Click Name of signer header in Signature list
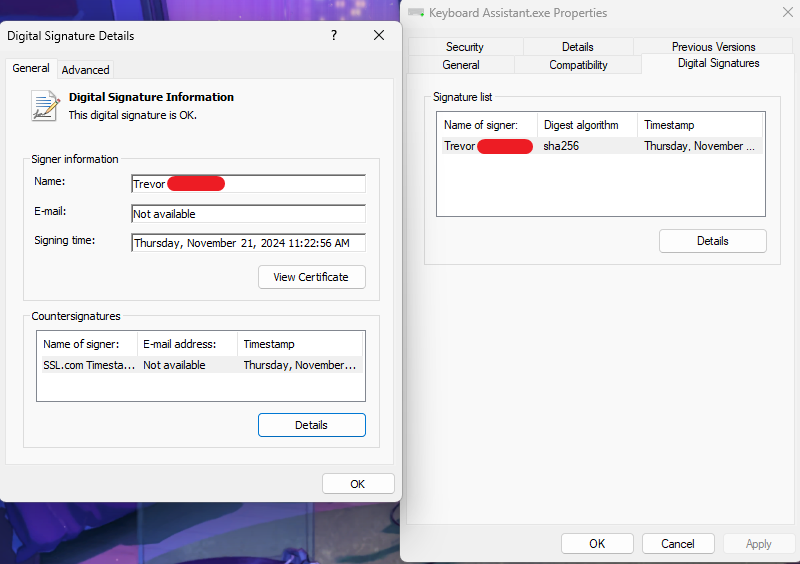This screenshot has height=564, width=800. (487, 125)
